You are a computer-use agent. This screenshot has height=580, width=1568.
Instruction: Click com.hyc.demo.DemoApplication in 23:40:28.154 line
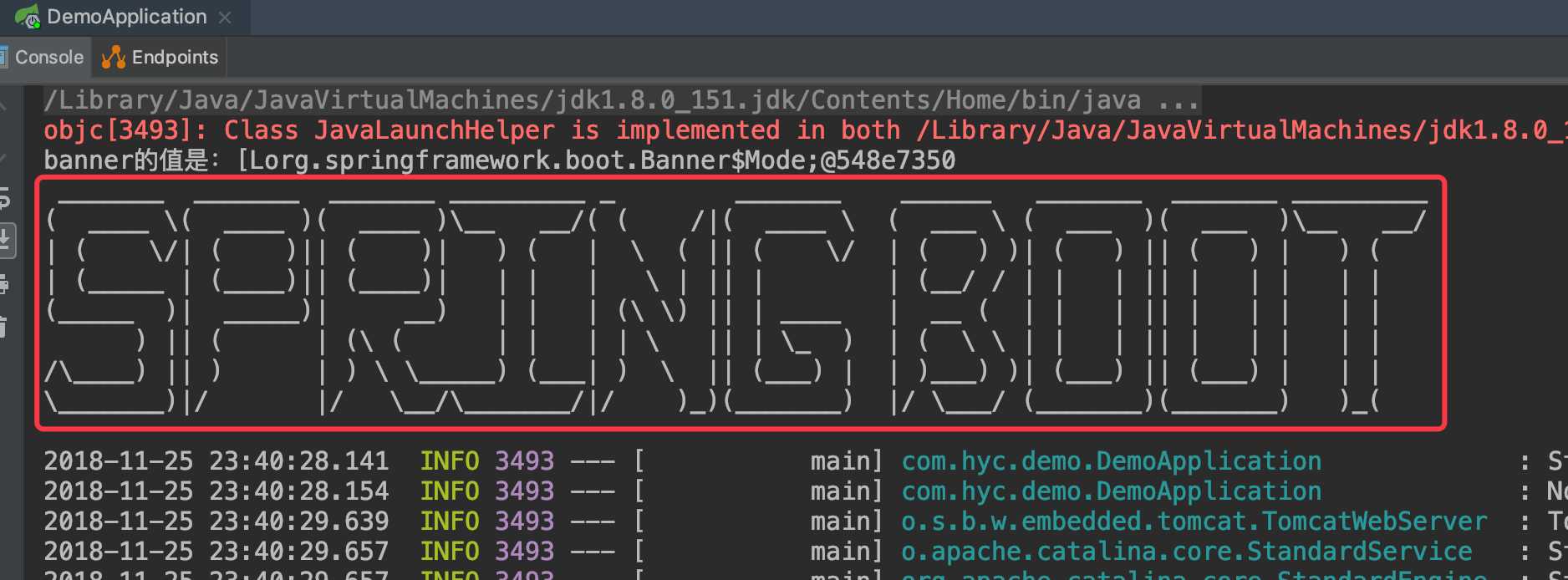tap(1112, 491)
